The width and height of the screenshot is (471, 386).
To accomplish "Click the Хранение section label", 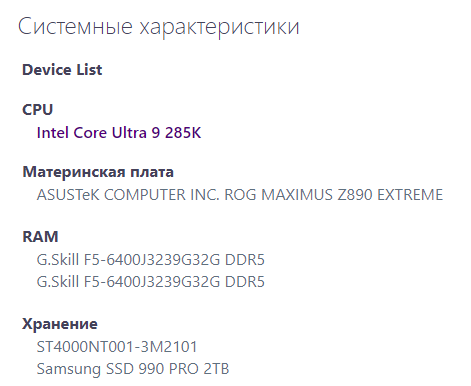I will [x=60, y=324].
